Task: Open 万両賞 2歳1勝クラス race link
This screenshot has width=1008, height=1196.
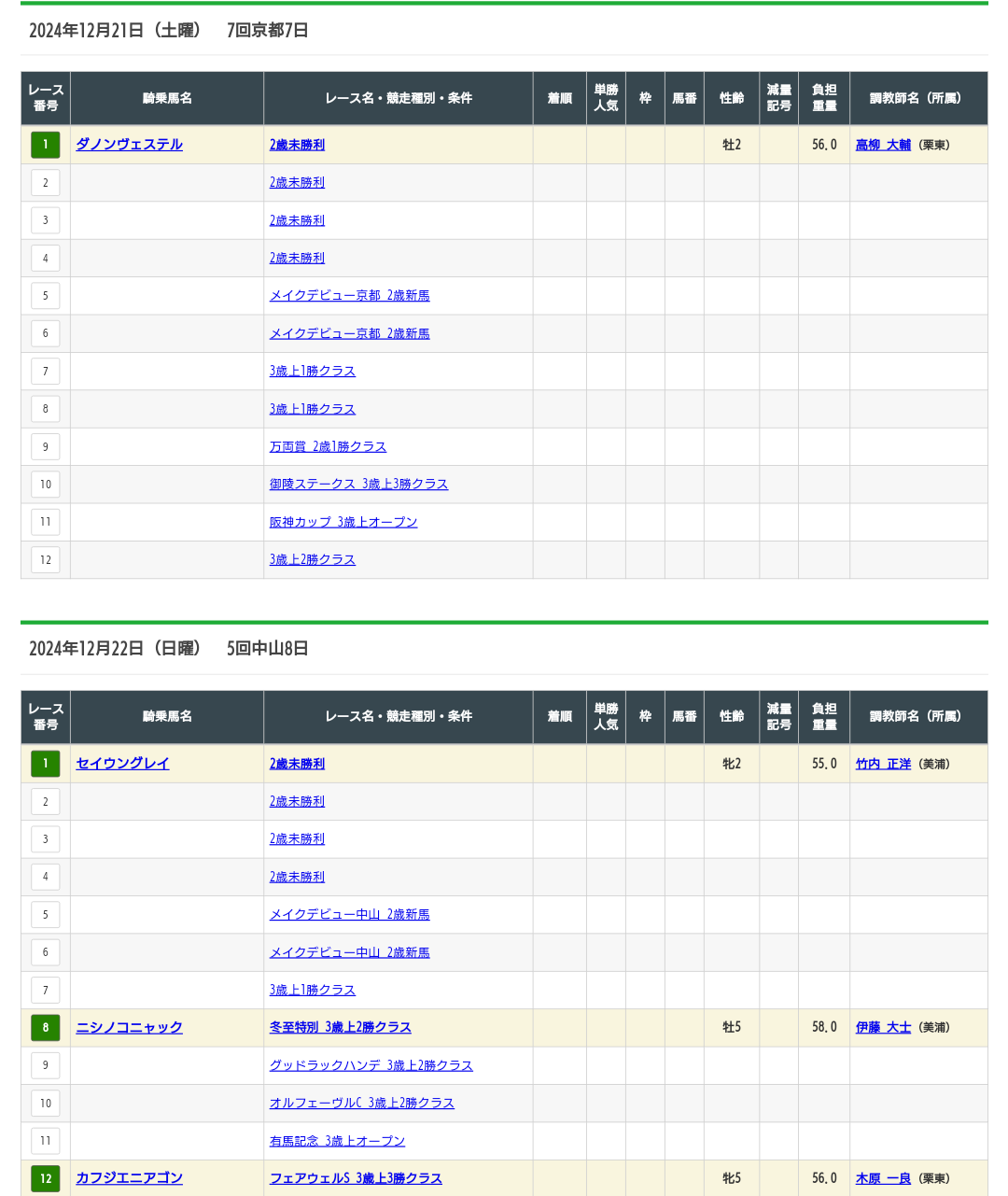Action: coord(328,446)
